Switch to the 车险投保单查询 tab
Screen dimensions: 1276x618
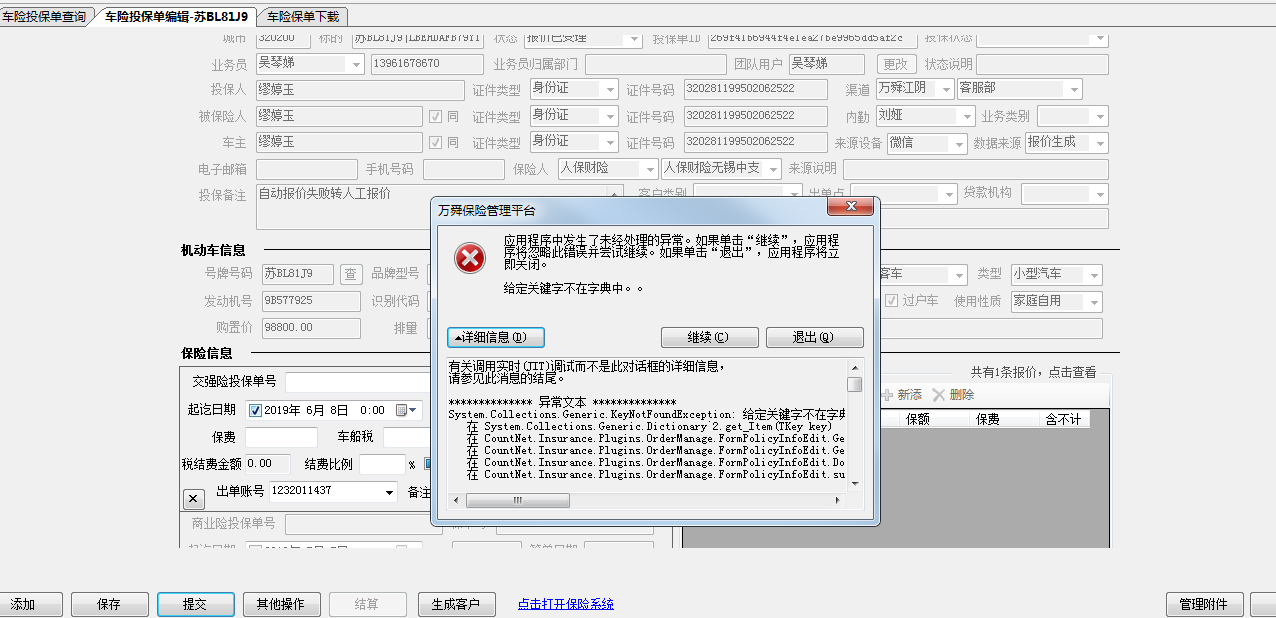[x=43, y=16]
